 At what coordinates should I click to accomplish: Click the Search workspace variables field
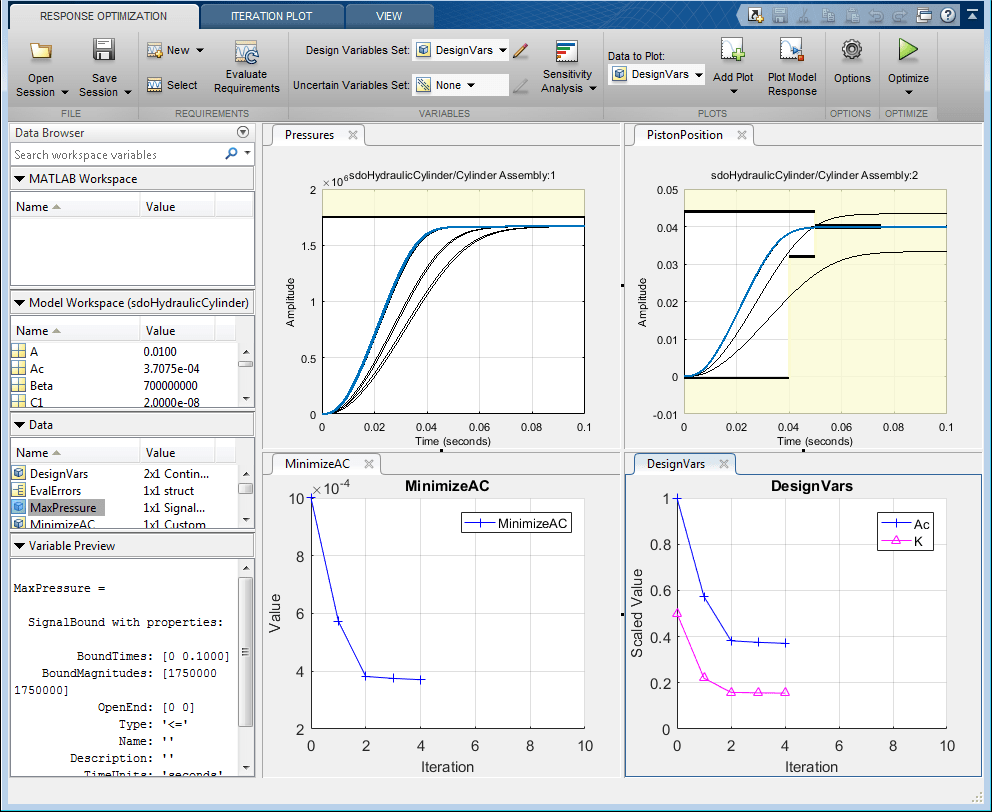coord(116,155)
